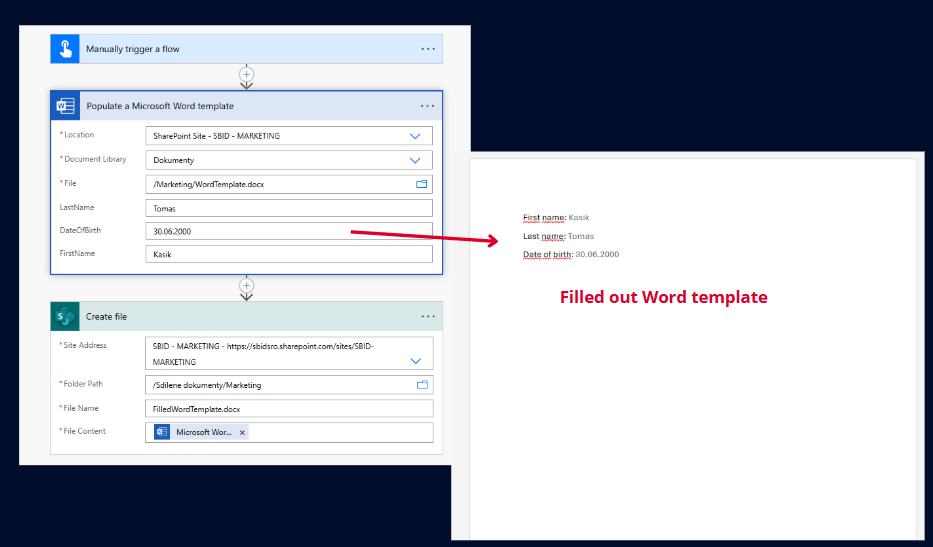Click the File field with /Marketing/WordTemplate.docx
Image resolution: width=933 pixels, height=547 pixels.
pos(289,184)
